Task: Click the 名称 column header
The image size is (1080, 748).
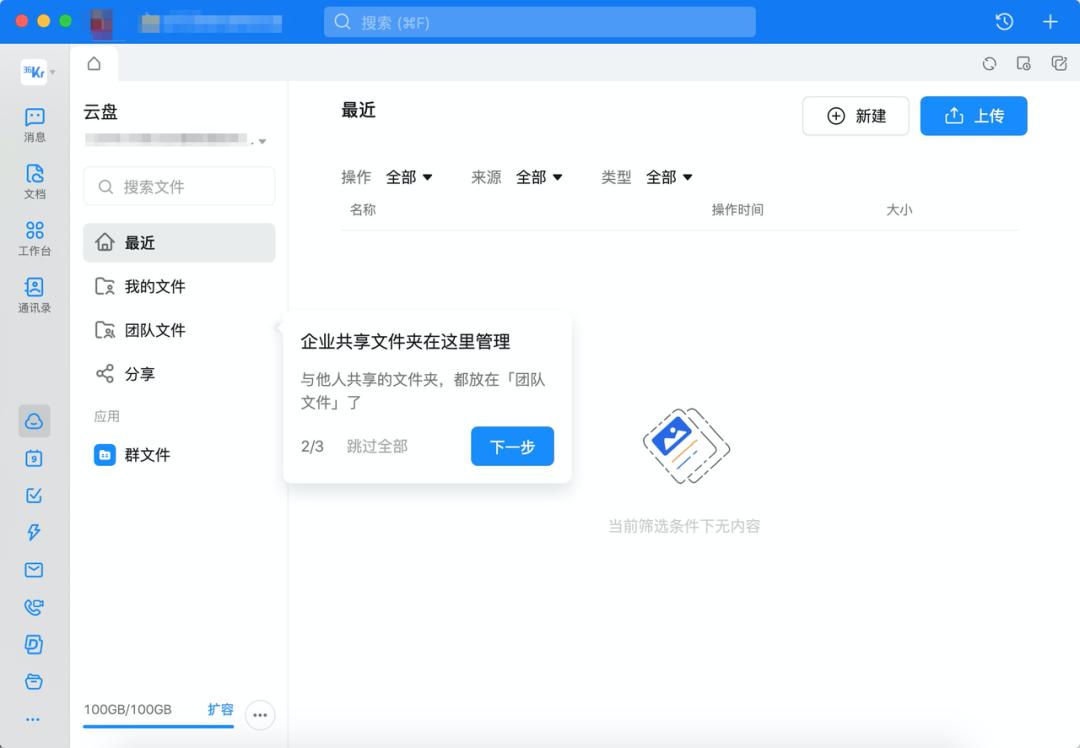Action: click(362, 209)
